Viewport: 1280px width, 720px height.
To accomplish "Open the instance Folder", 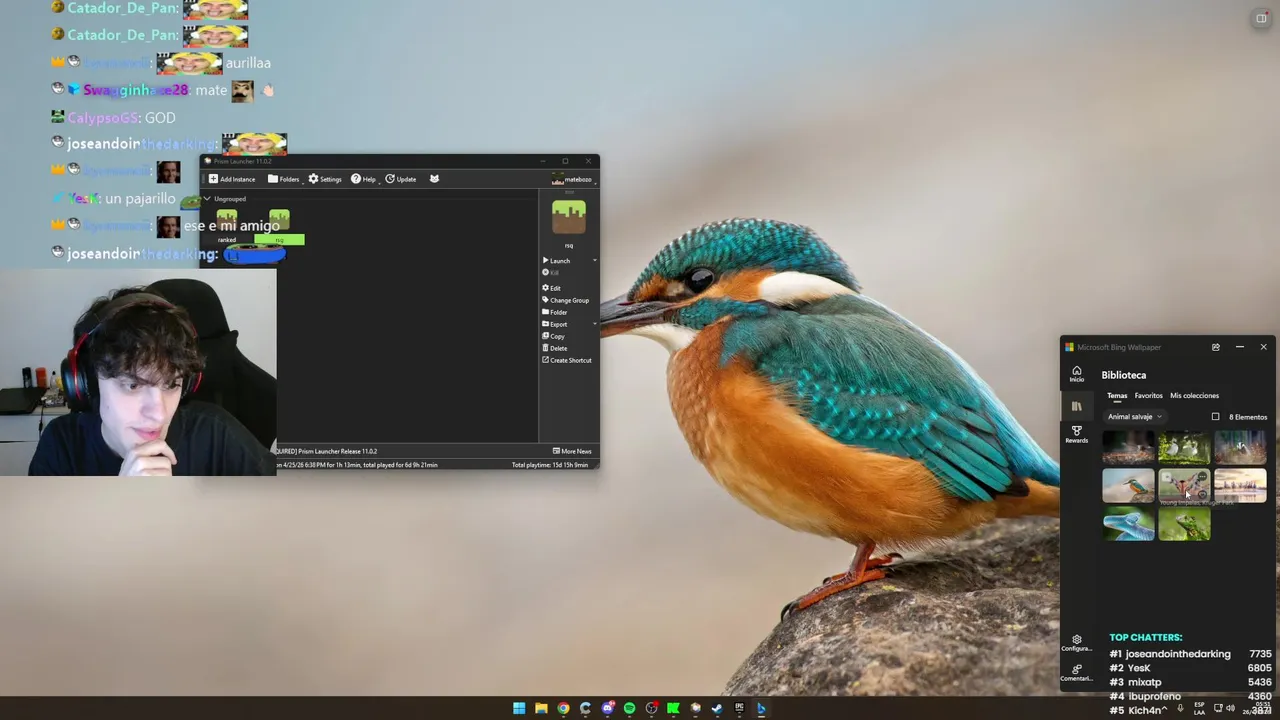I will coord(554,312).
